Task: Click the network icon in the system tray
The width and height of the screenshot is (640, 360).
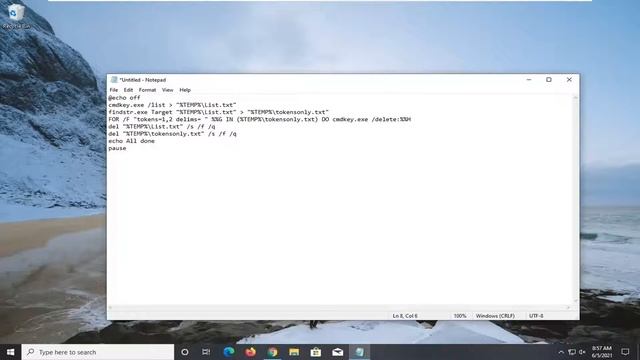Action: (x=572, y=352)
